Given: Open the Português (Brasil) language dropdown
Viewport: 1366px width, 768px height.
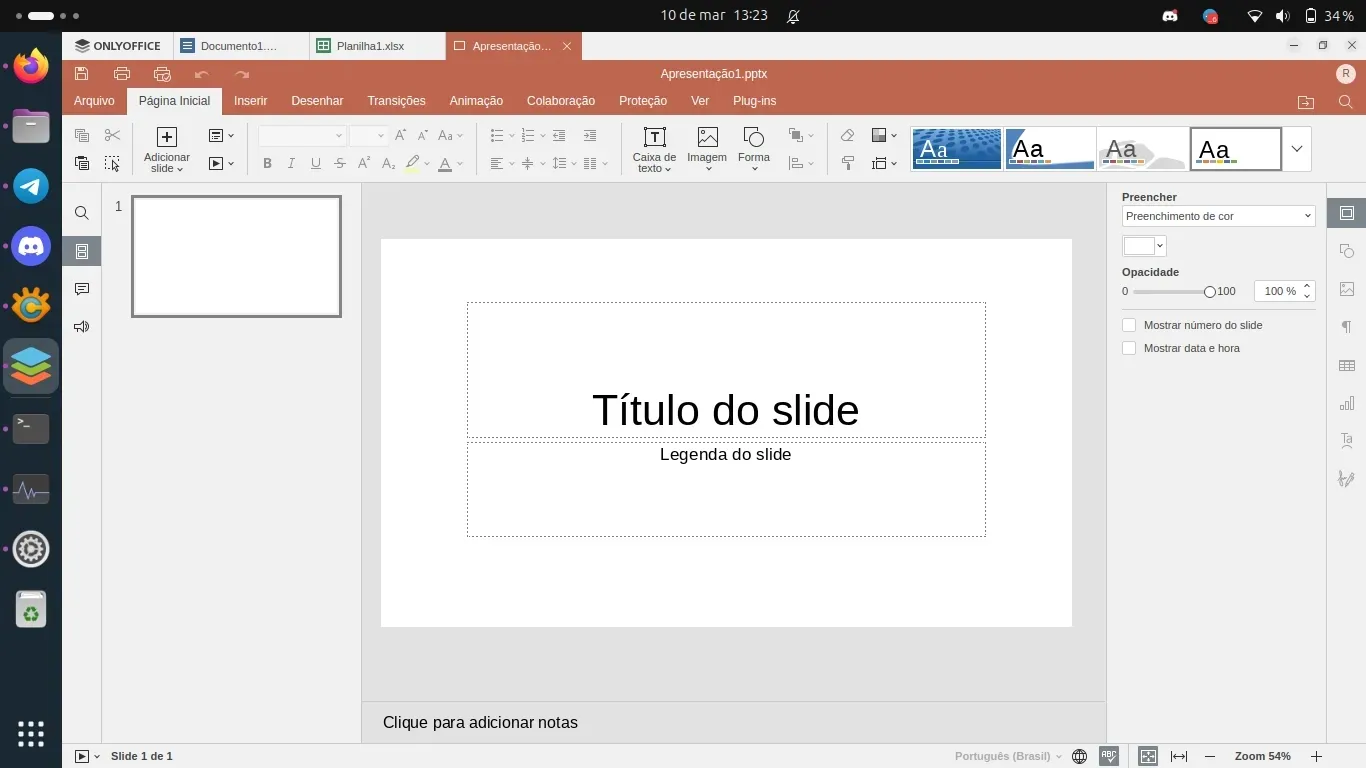Looking at the screenshot, I should 1007,757.
